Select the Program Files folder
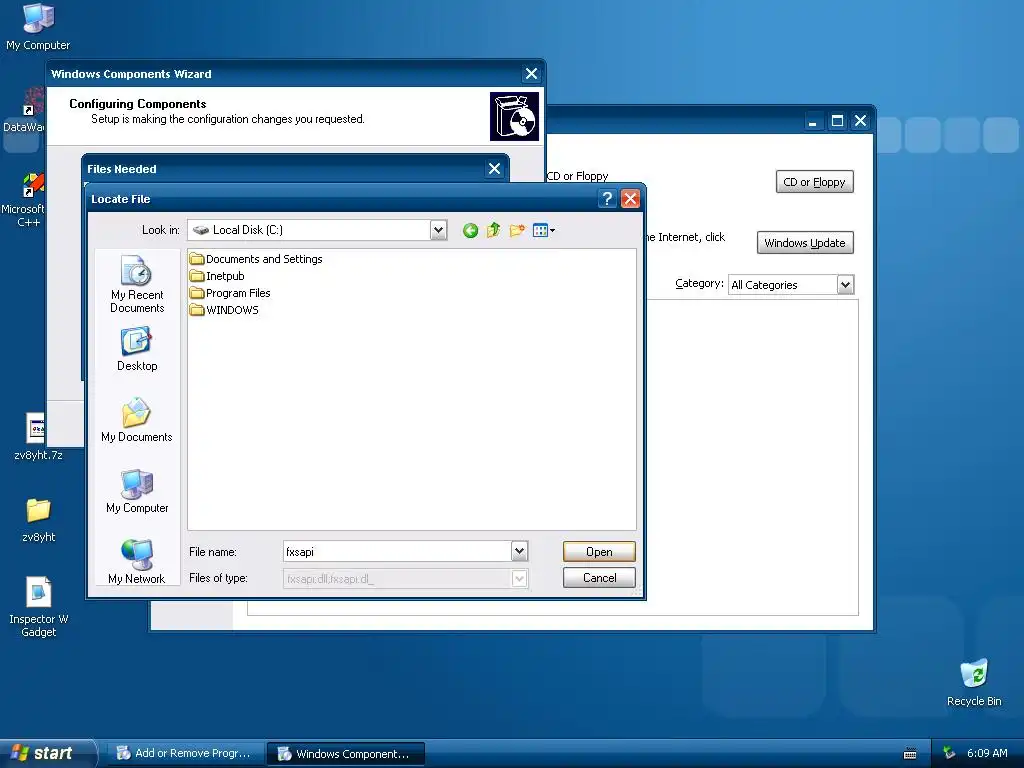This screenshot has width=1024, height=768. (230, 293)
